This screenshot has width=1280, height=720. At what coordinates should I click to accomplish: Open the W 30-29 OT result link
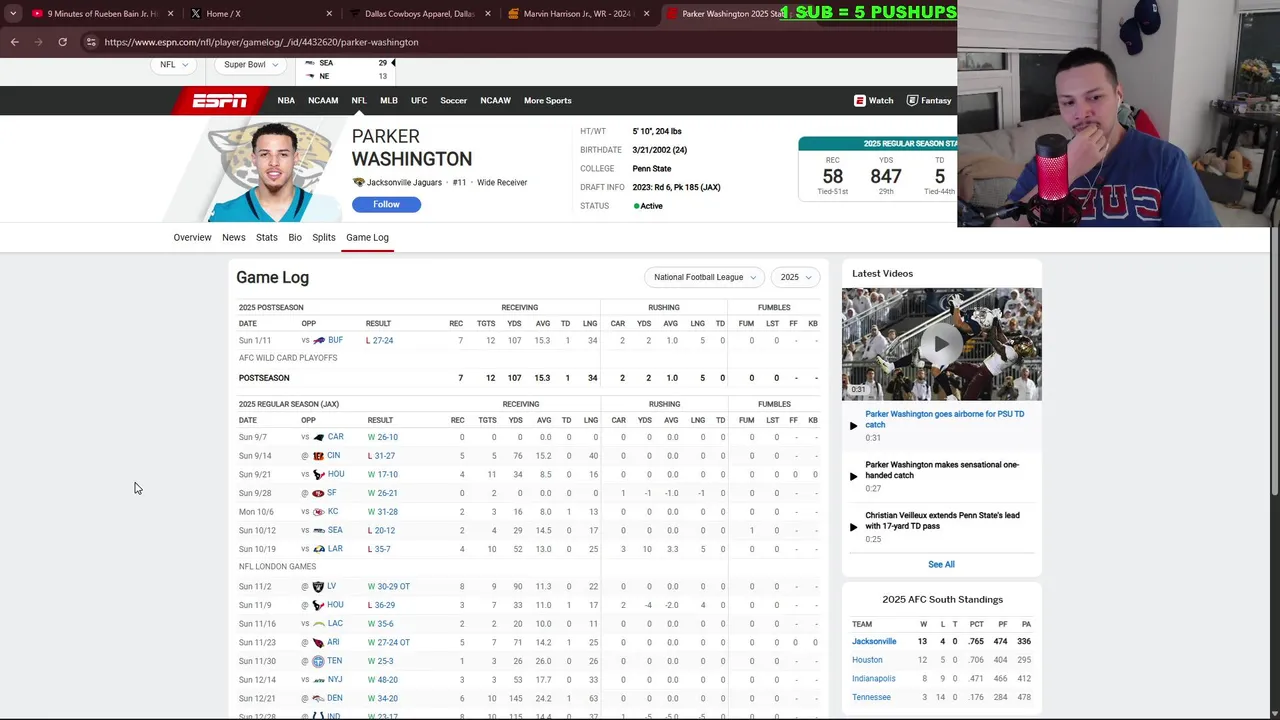[389, 587]
